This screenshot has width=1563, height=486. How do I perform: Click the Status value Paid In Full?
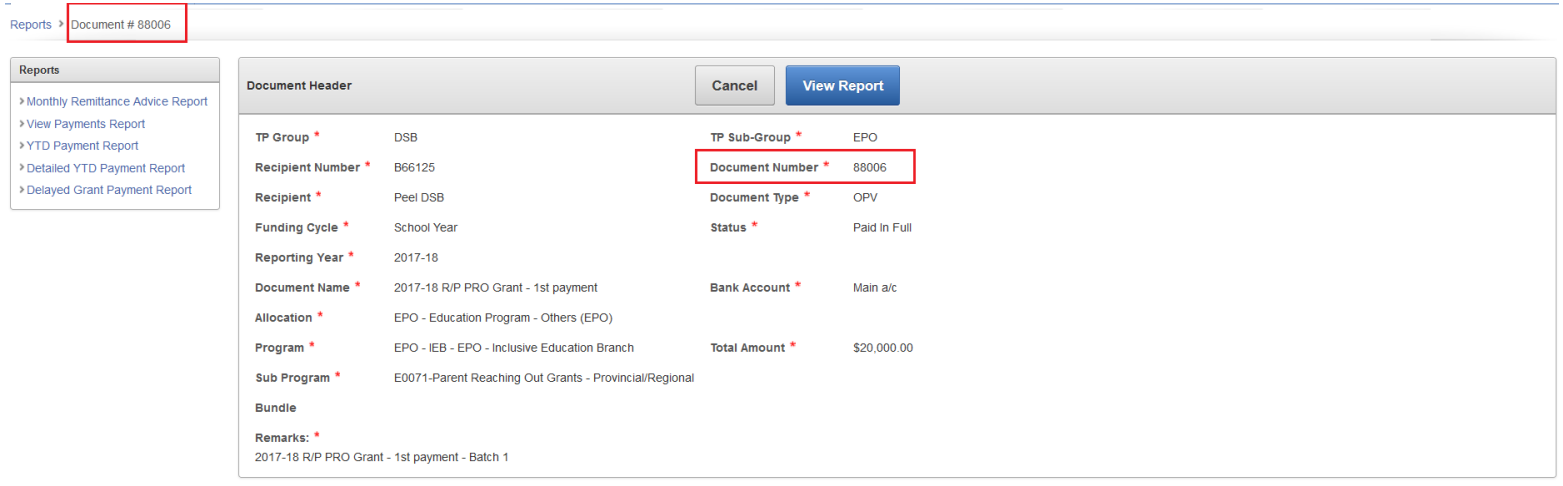coord(875,227)
